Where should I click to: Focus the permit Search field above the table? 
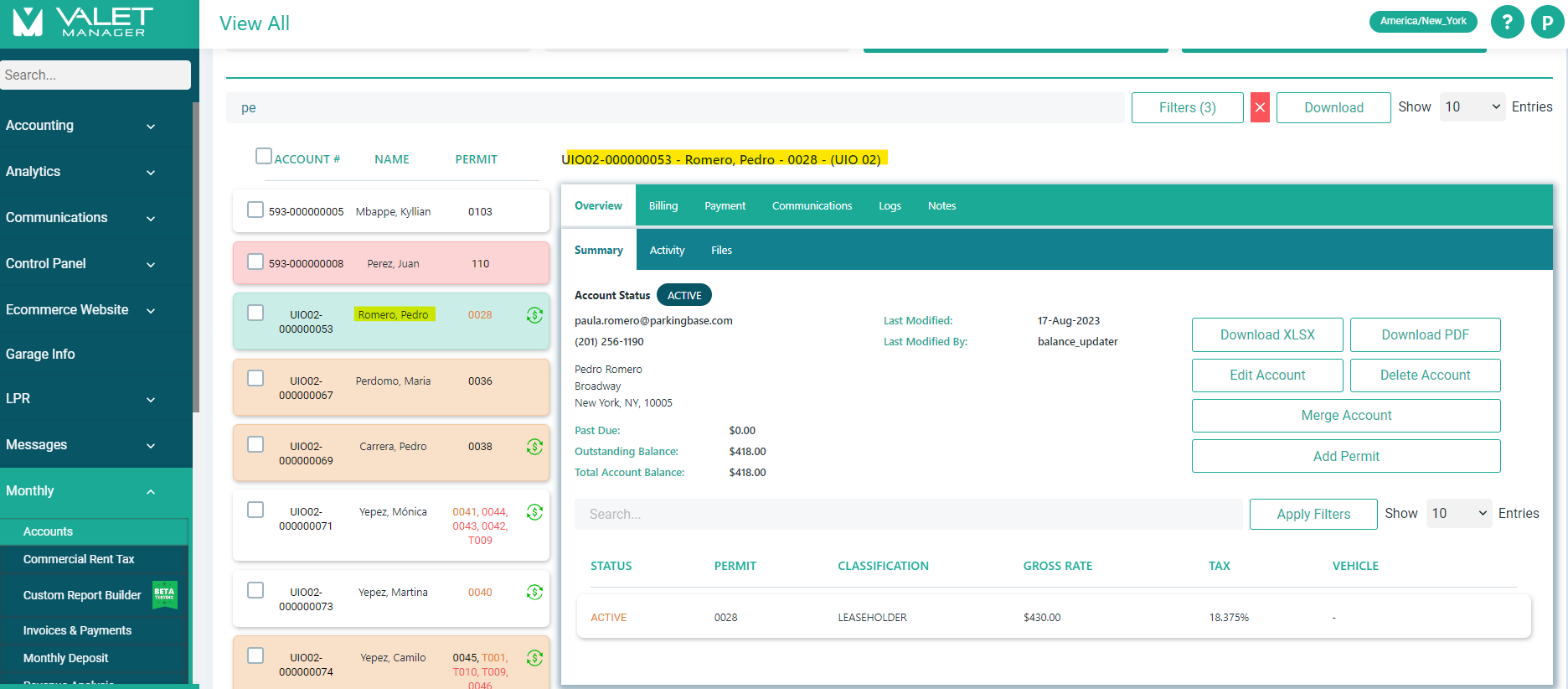pyautogui.click(x=908, y=515)
